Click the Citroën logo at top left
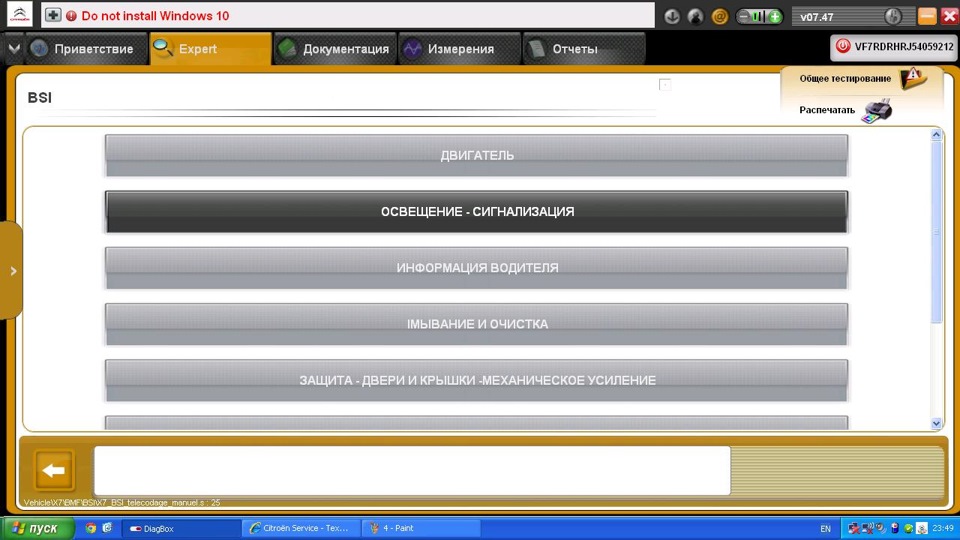Image resolution: width=960 pixels, height=540 pixels. coord(20,15)
